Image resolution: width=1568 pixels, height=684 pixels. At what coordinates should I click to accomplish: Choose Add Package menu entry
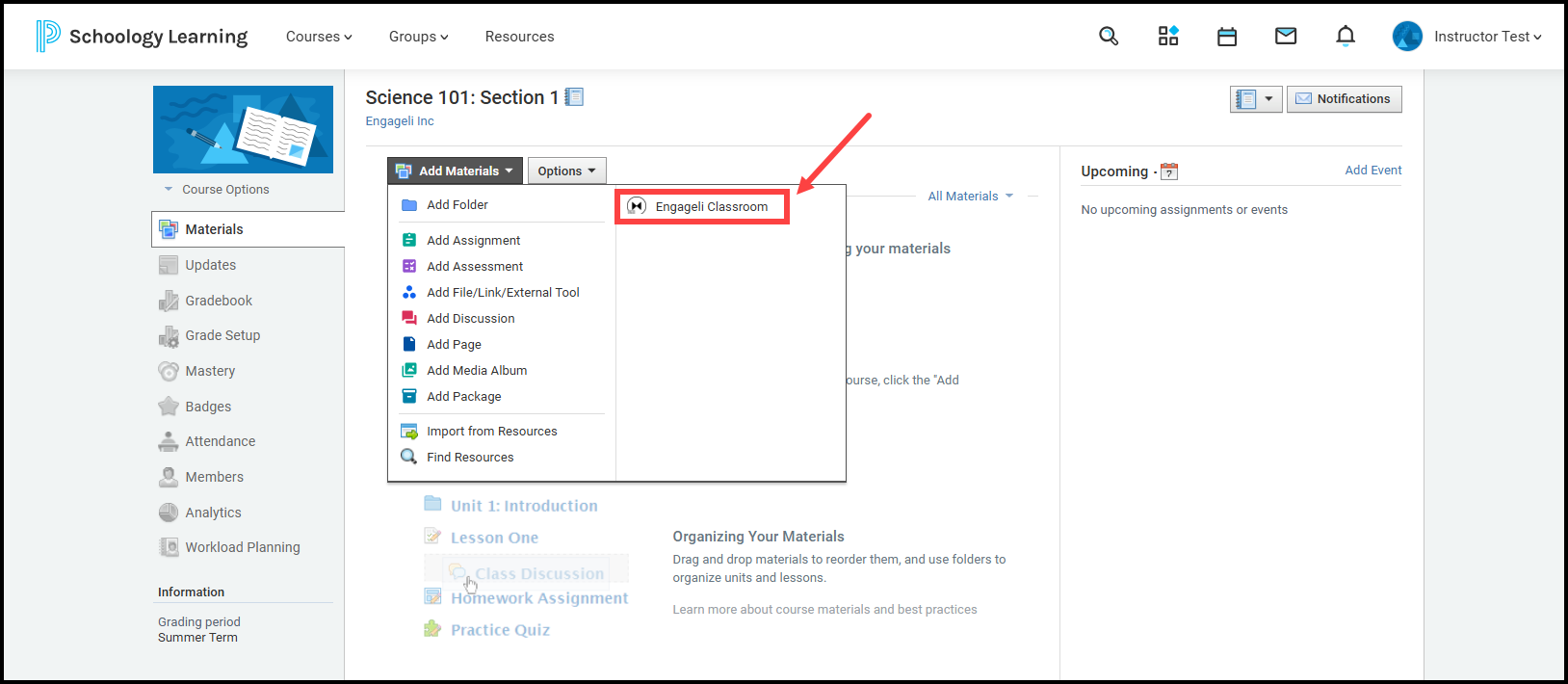[x=464, y=397]
